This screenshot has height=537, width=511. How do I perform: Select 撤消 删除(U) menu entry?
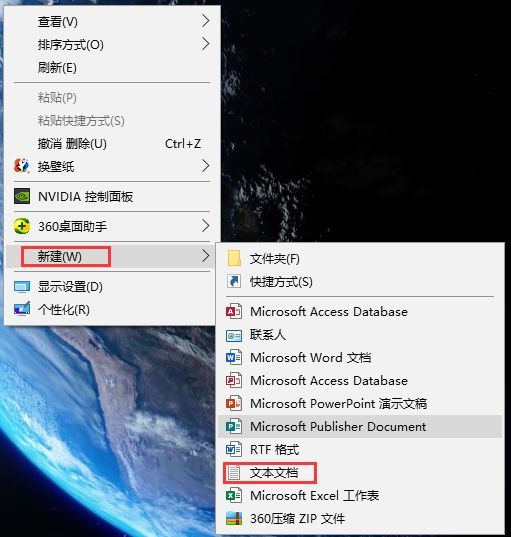pyautogui.click(x=112, y=143)
